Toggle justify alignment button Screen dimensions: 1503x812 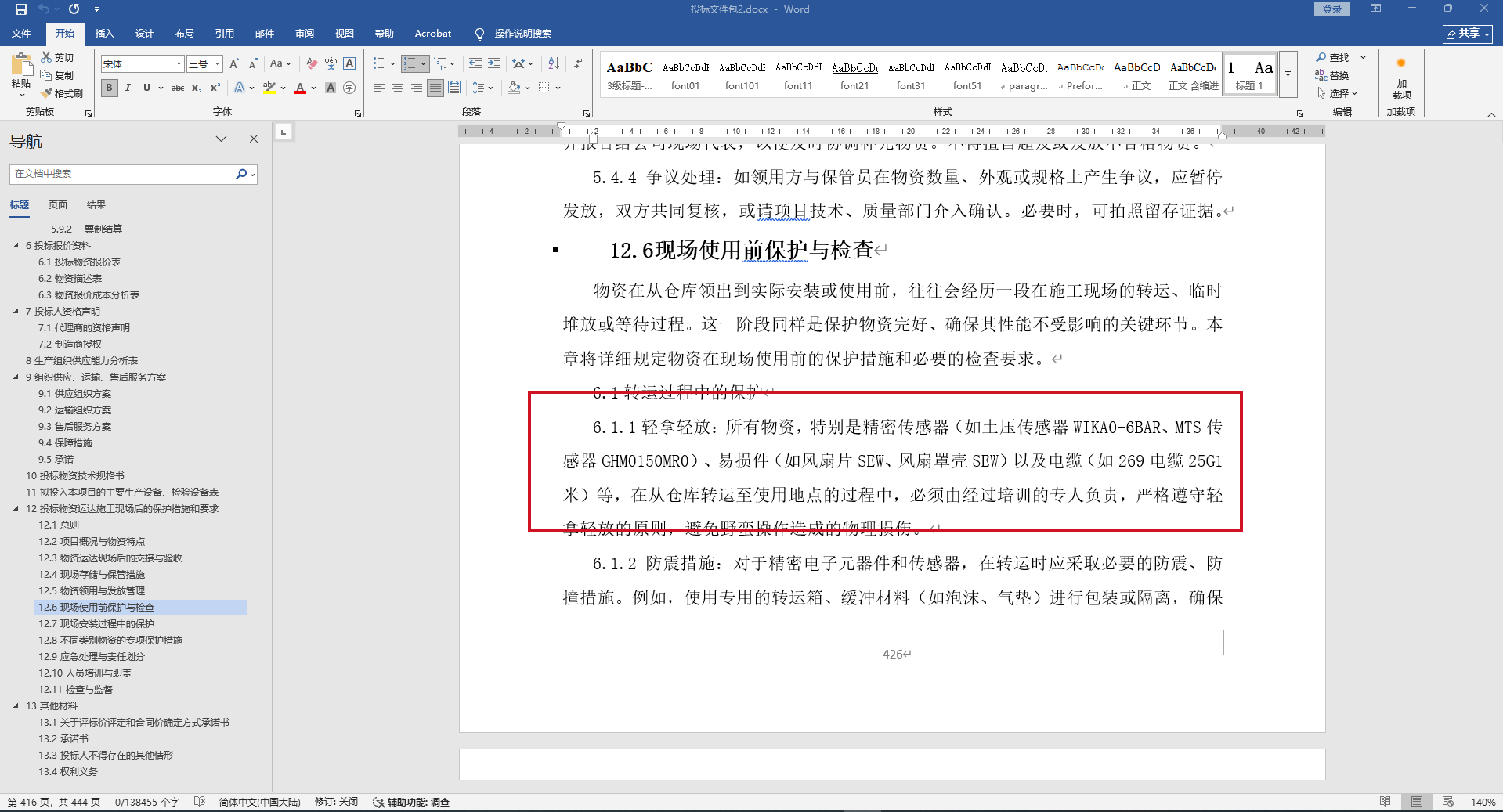pos(435,88)
